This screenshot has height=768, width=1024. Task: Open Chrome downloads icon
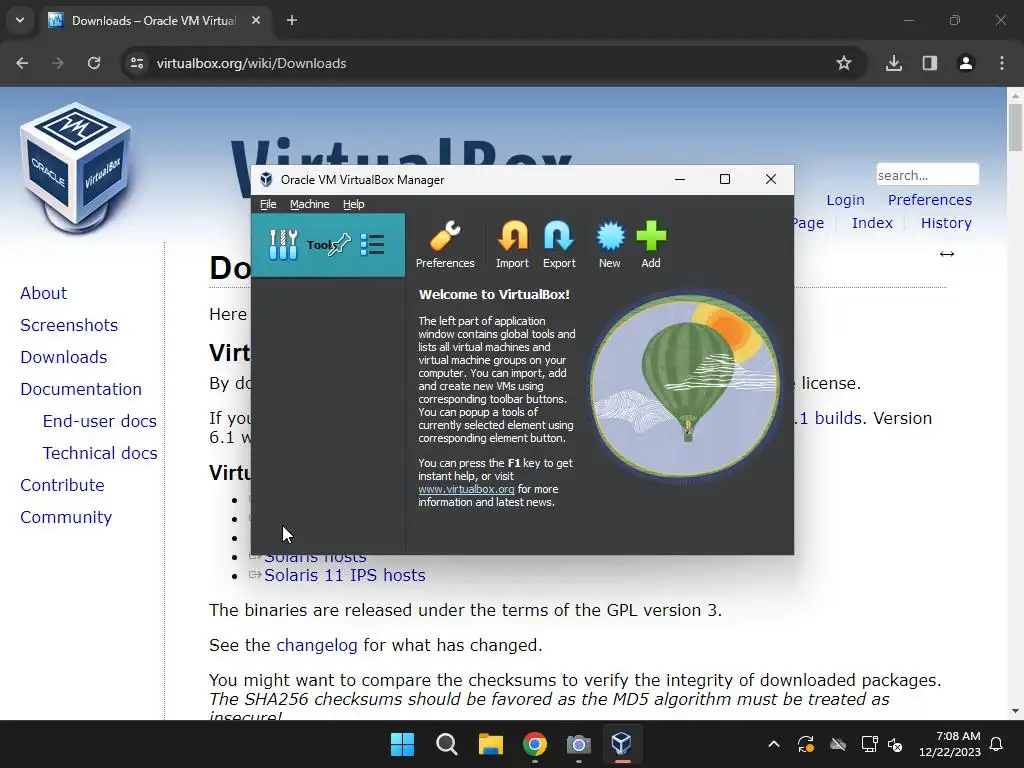click(894, 63)
